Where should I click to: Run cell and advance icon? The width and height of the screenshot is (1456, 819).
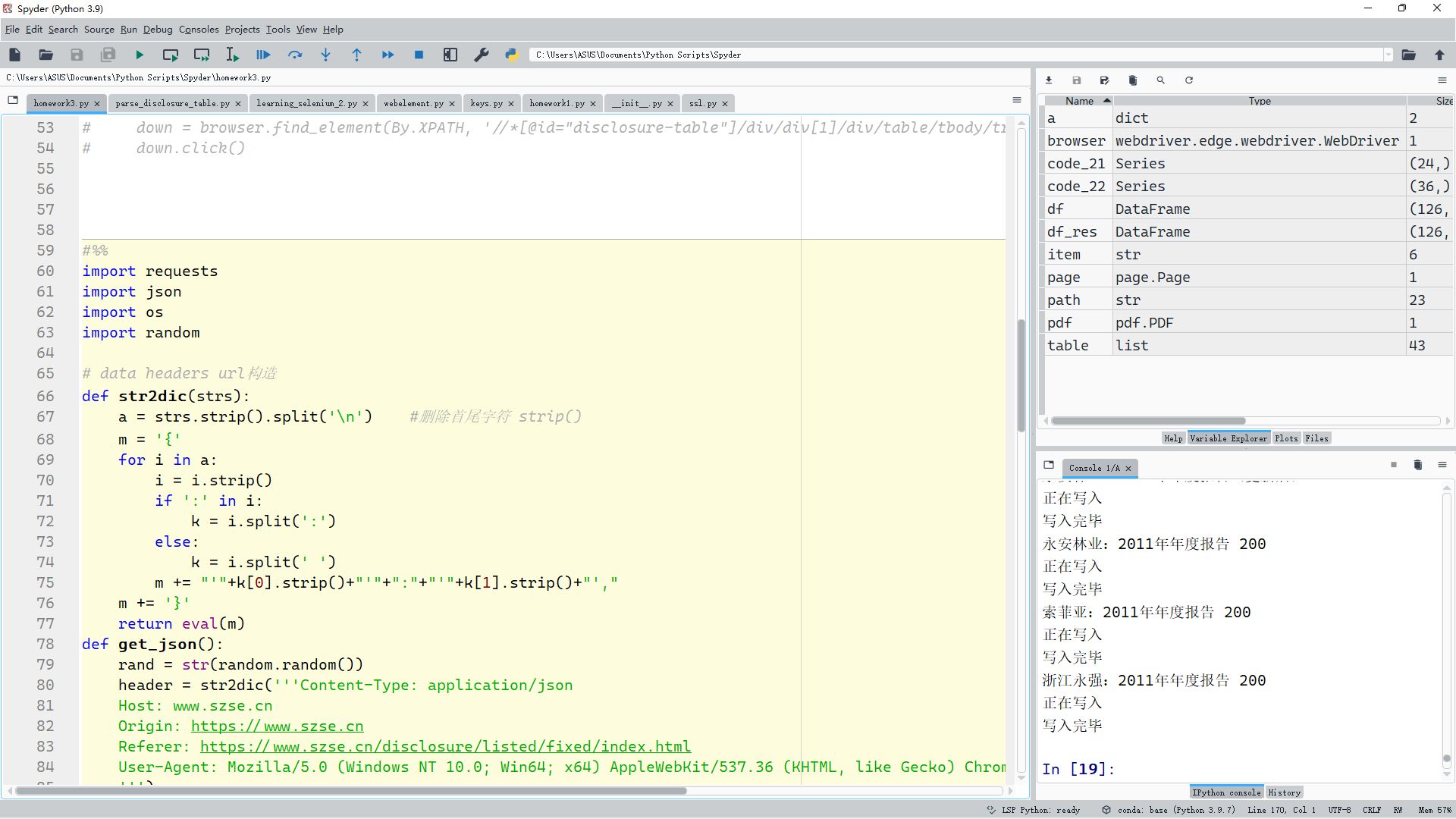(x=202, y=55)
